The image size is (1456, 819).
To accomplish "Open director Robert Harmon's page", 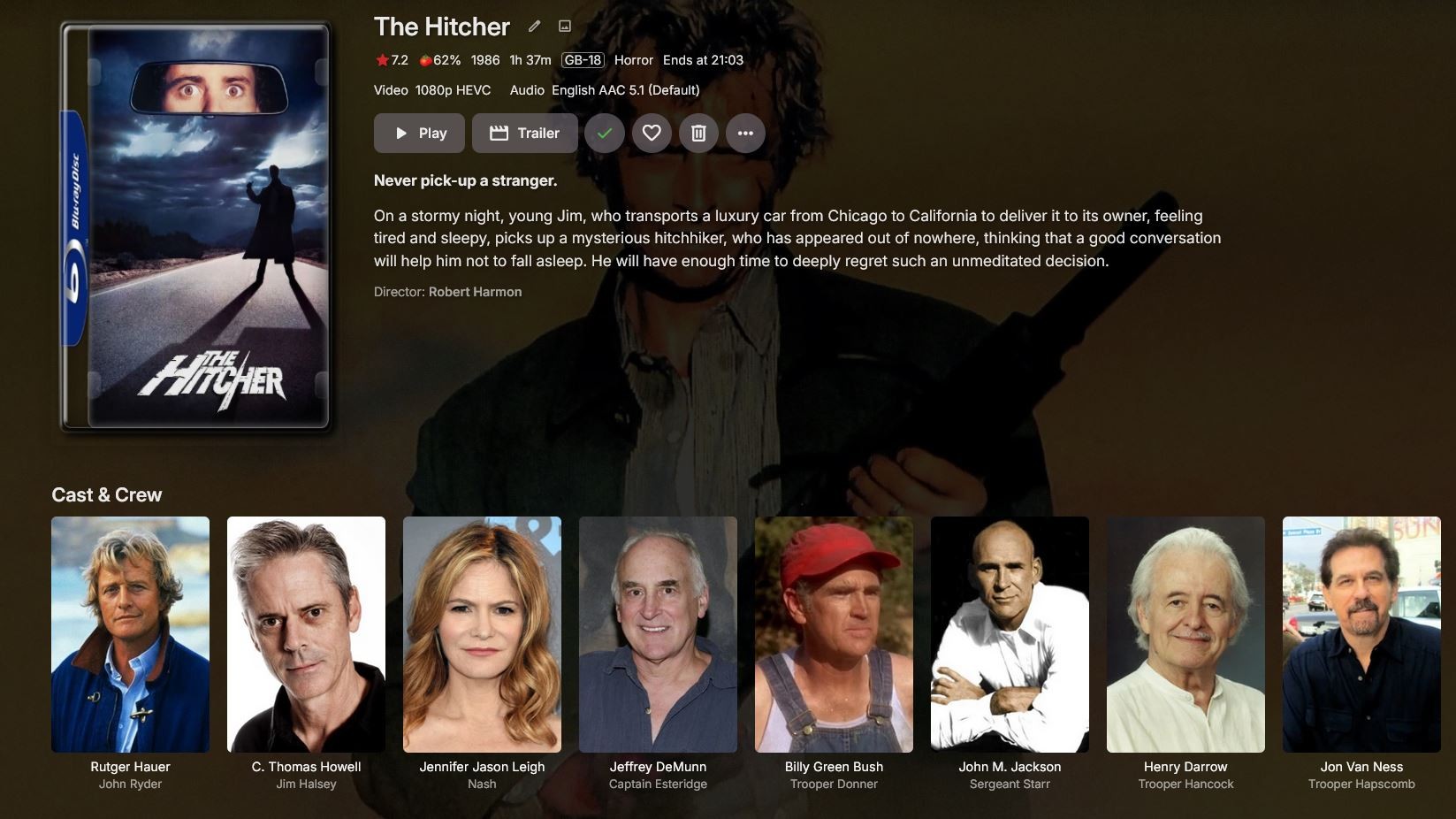I will click(x=475, y=292).
